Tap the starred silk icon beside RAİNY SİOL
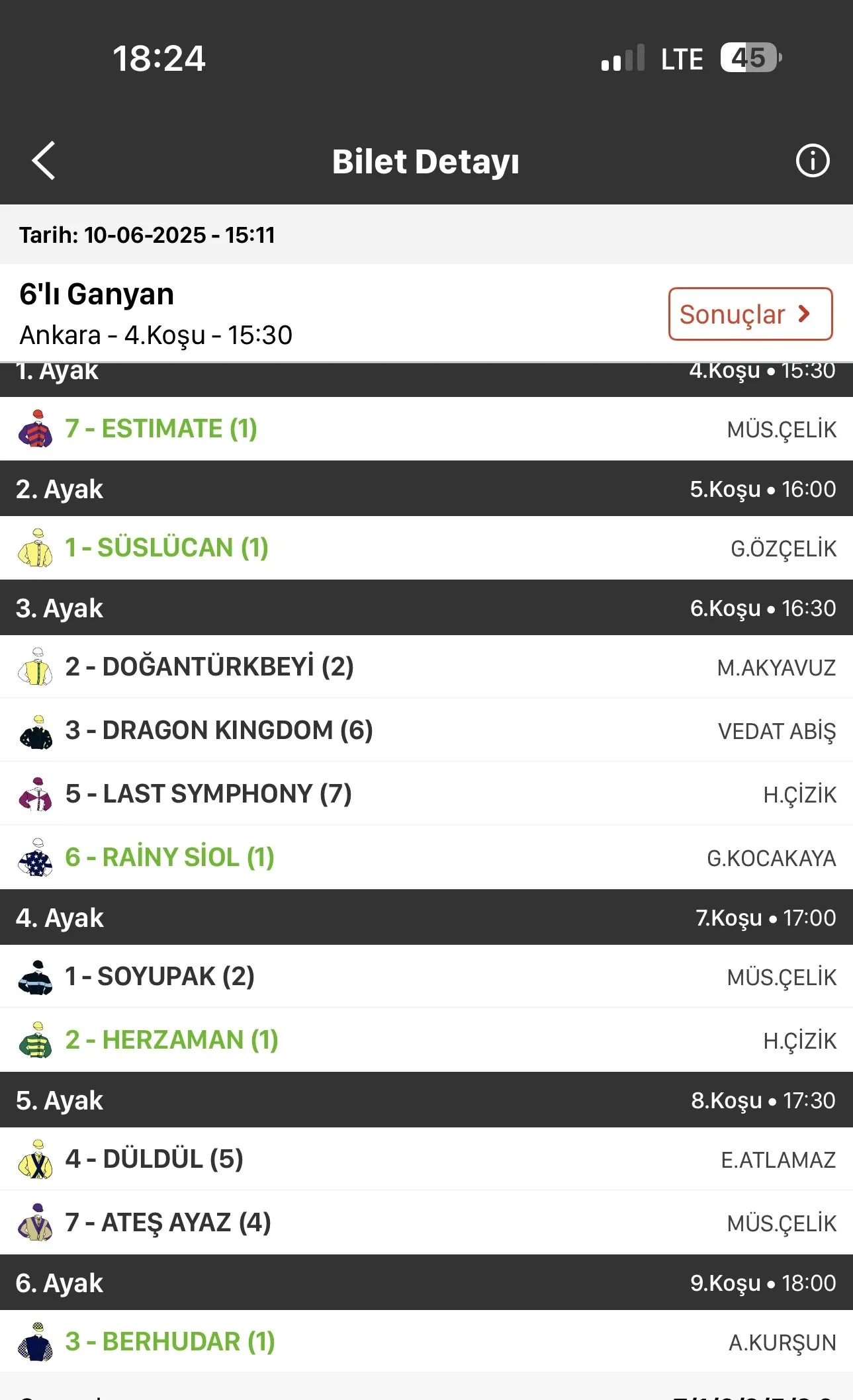The height and width of the screenshot is (1400, 853). (36, 857)
